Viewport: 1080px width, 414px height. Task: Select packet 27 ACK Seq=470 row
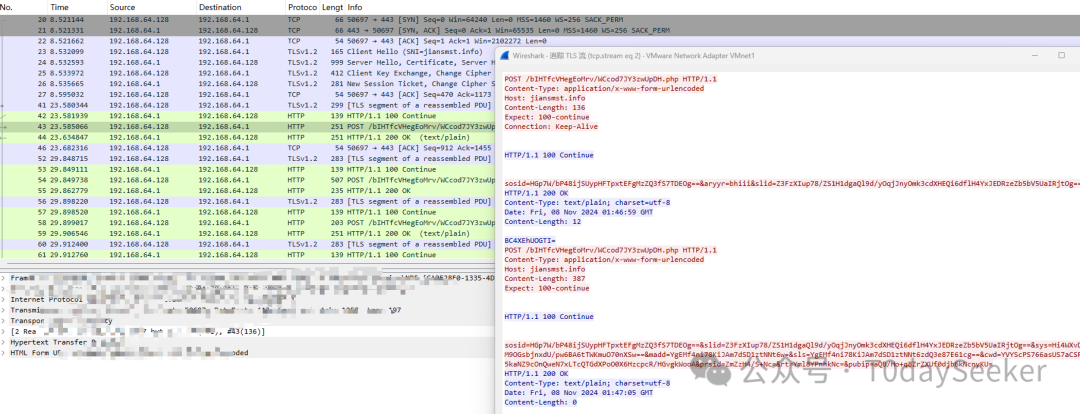[x=248, y=94]
